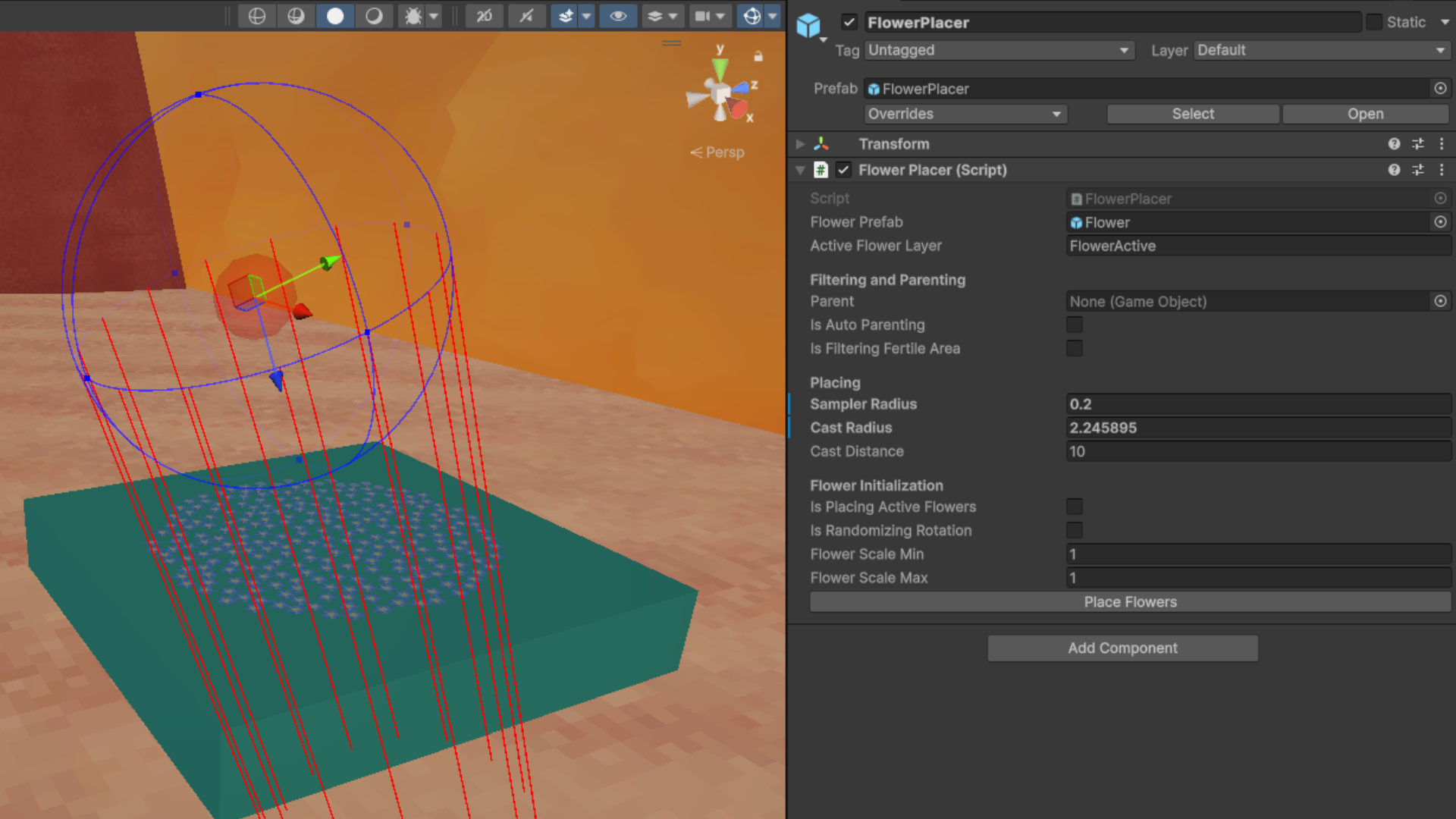Toggle the Static checkbox
The image size is (1456, 819).
coord(1374,23)
